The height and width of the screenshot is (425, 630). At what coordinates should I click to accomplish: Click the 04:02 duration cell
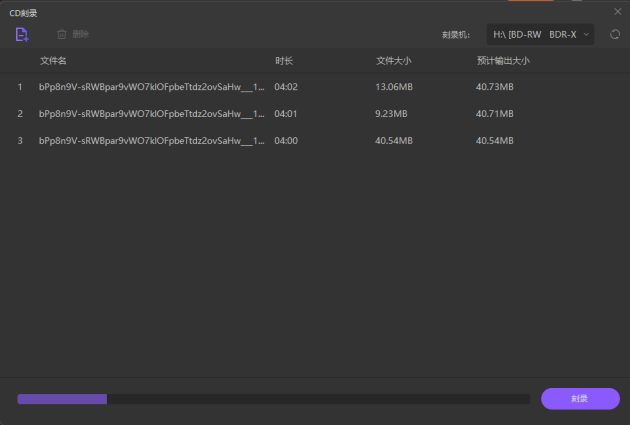(286, 87)
